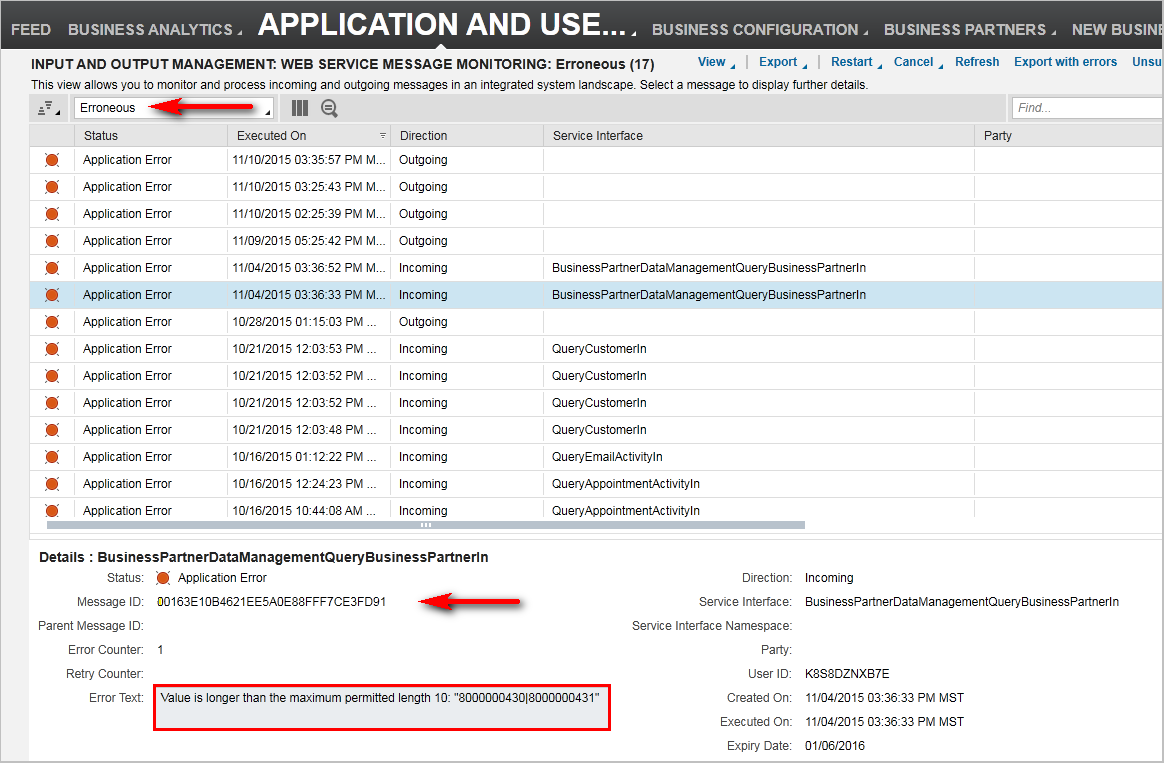1164x763 pixels.
Task: Click error status icon of QueryEmailActivityIn row
Action: click(52, 457)
